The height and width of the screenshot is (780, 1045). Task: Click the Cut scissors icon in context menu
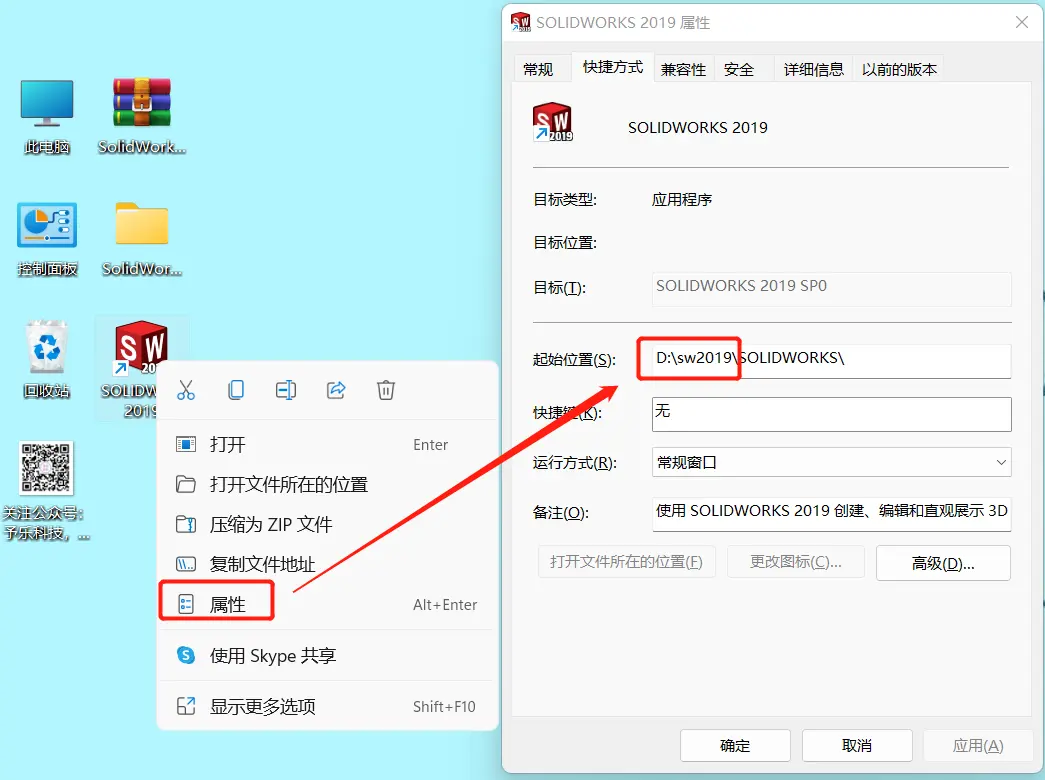[x=186, y=390]
